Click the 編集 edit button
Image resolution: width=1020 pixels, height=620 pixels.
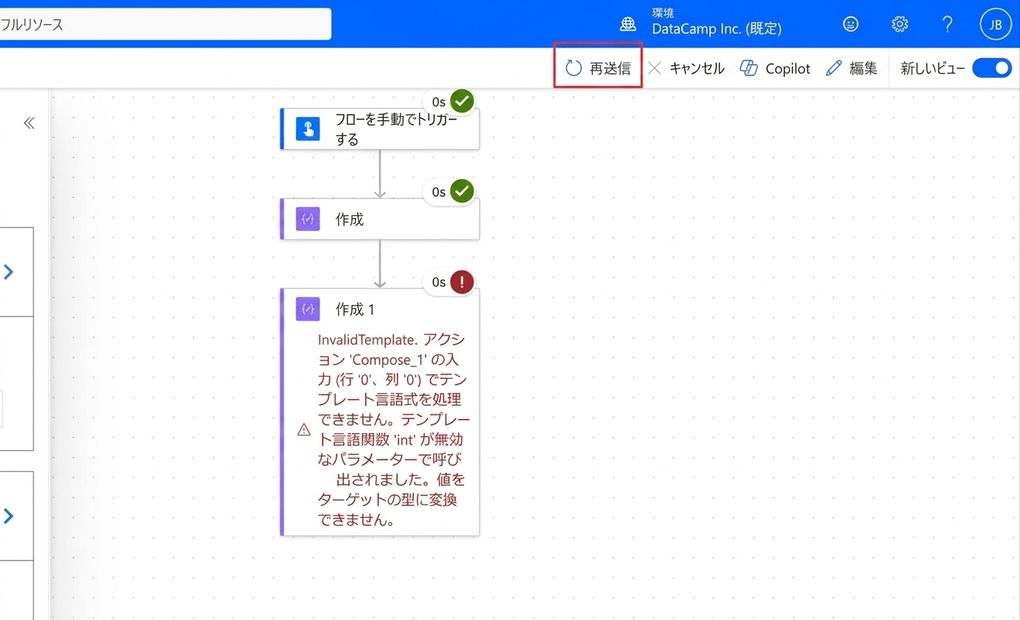pyautogui.click(x=852, y=68)
